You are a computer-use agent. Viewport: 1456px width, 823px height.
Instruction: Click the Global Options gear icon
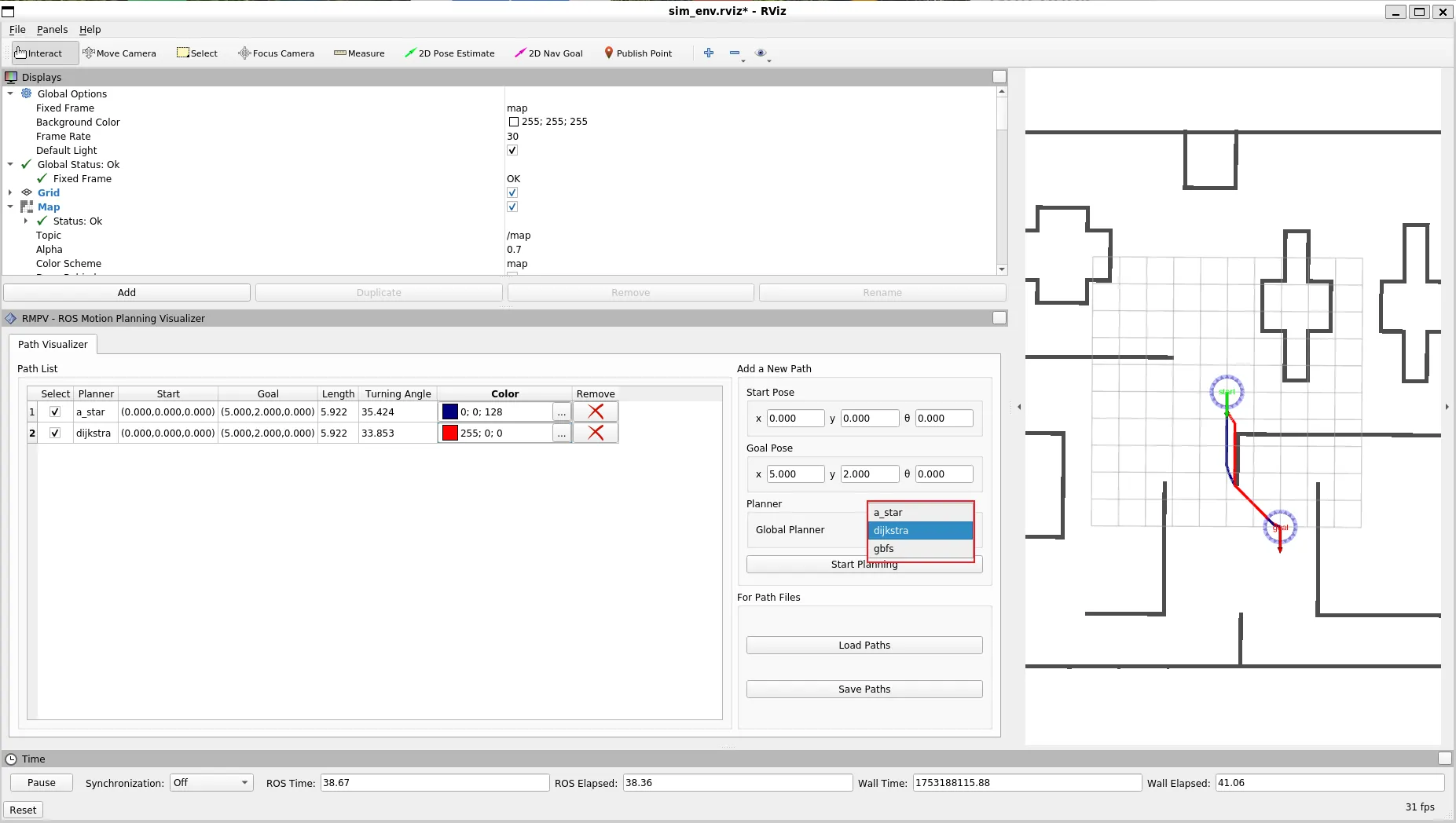[x=27, y=93]
